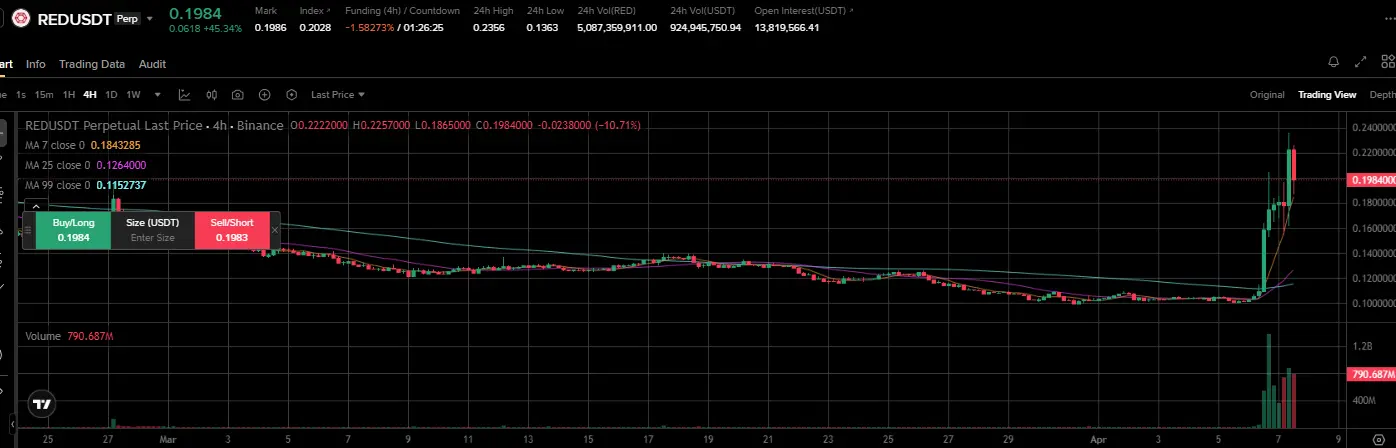Click the Index price label link

313,10
